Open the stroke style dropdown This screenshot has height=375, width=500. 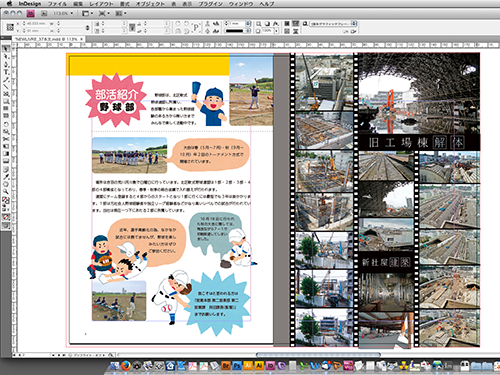tap(248, 31)
